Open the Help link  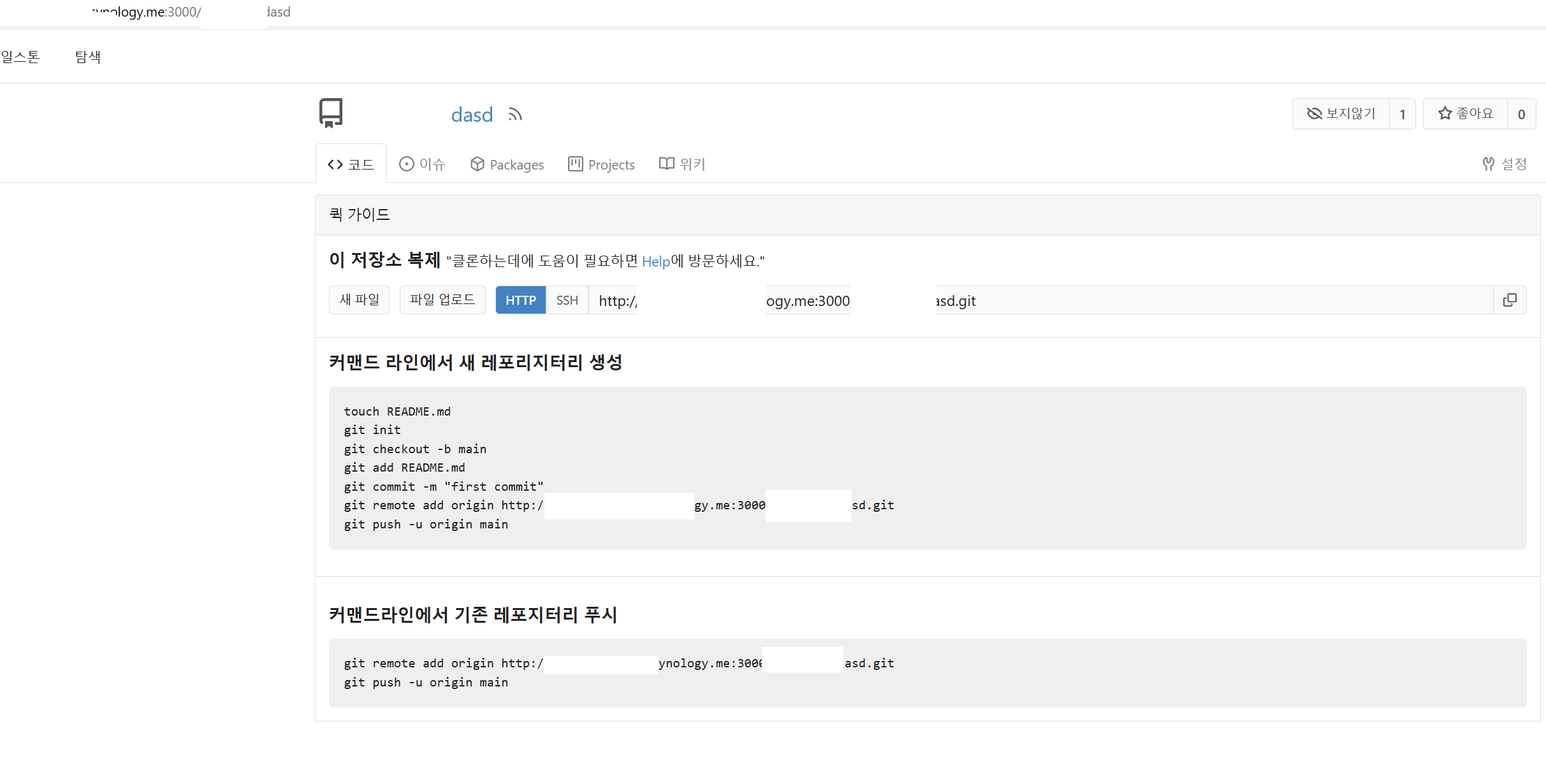point(655,261)
